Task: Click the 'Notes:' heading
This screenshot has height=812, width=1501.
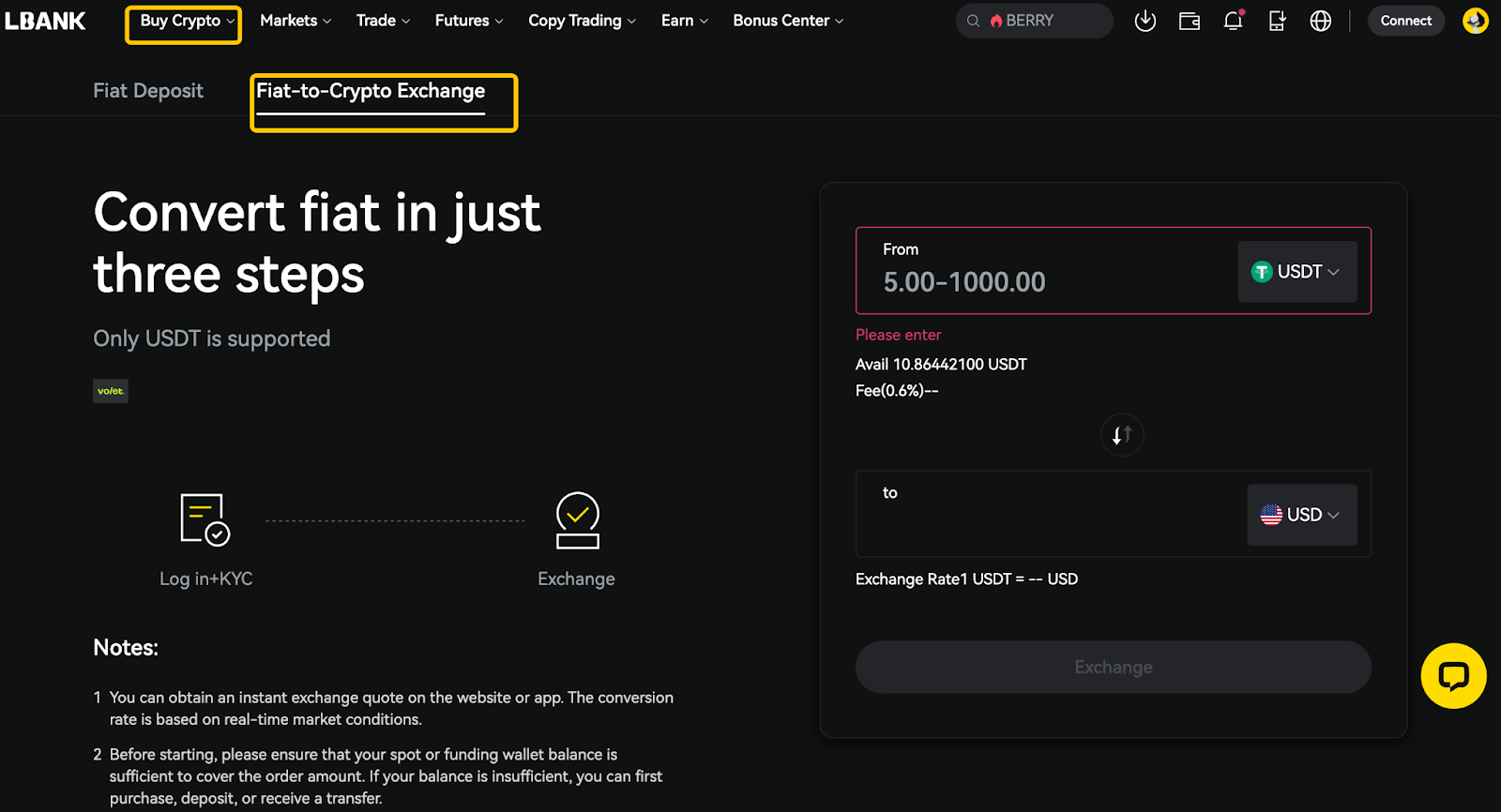Action: point(126,648)
